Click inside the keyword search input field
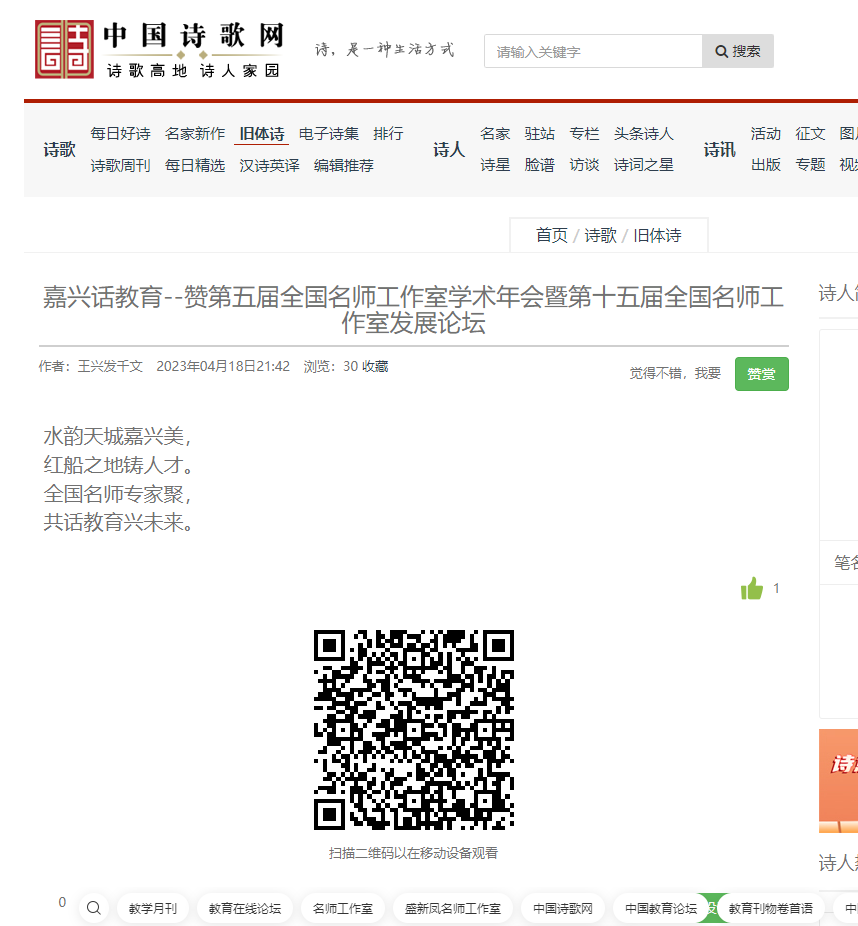 (590, 51)
